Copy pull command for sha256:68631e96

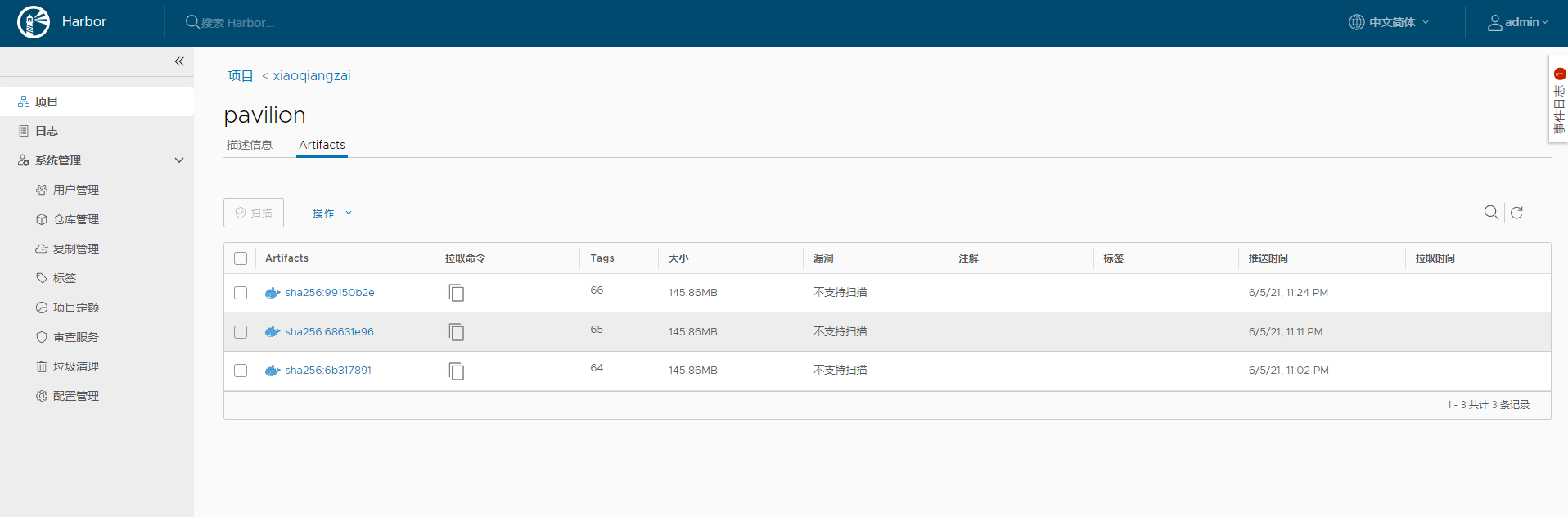click(x=457, y=331)
